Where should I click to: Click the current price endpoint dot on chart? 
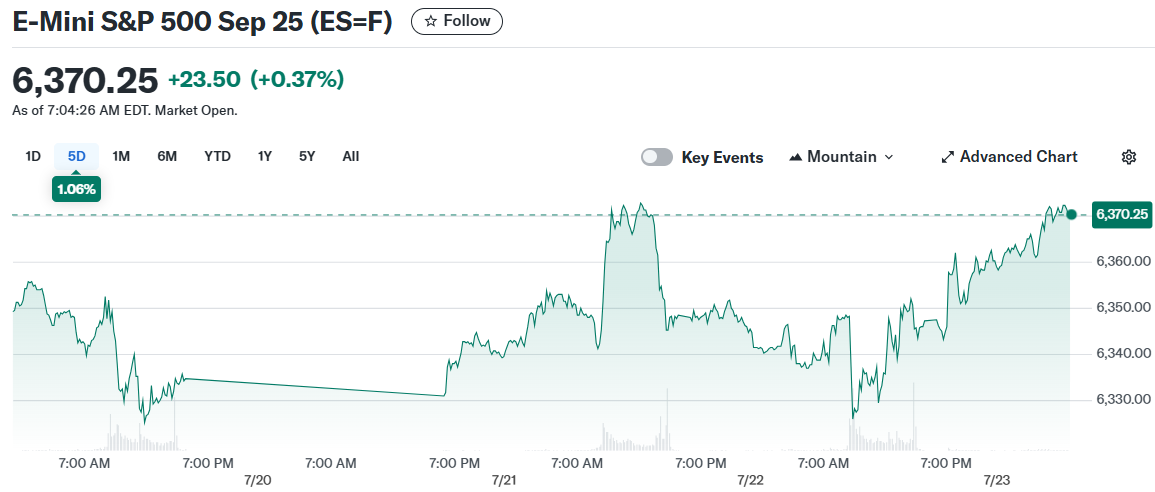[1071, 214]
